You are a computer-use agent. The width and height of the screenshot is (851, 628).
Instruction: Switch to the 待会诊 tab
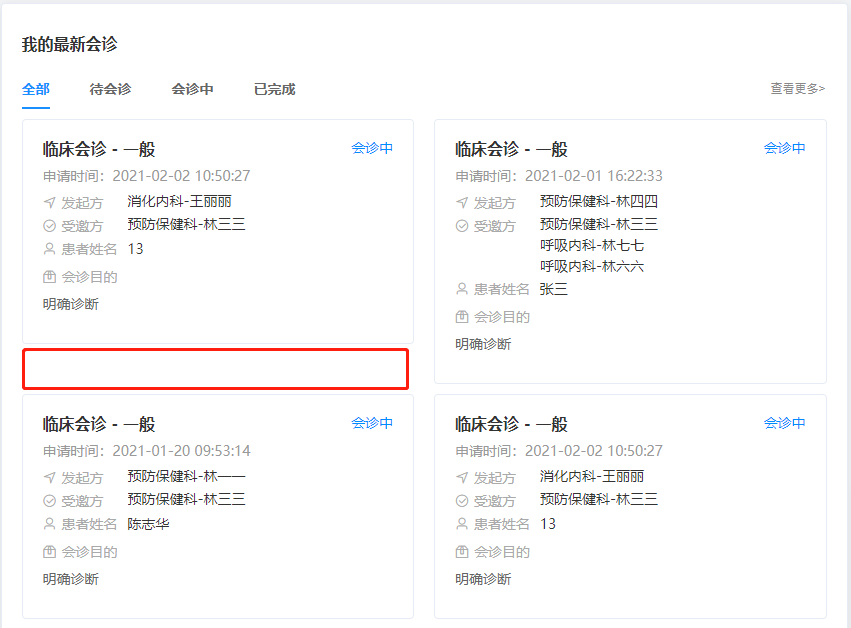tap(110, 89)
